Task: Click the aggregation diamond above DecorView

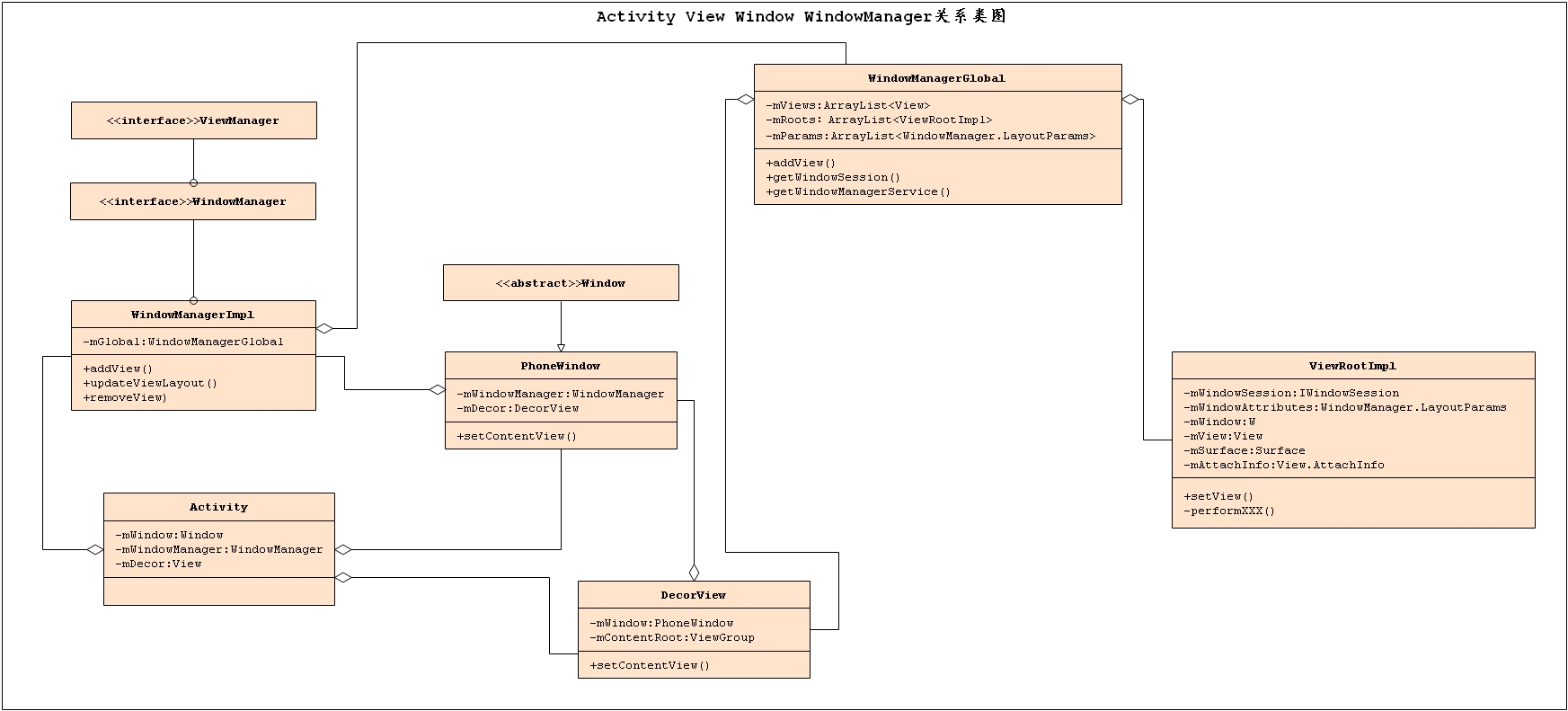Action: (694, 572)
